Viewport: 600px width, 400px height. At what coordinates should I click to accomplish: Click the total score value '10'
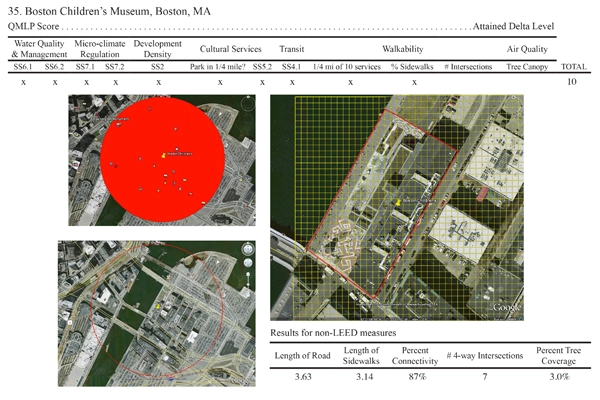point(572,82)
